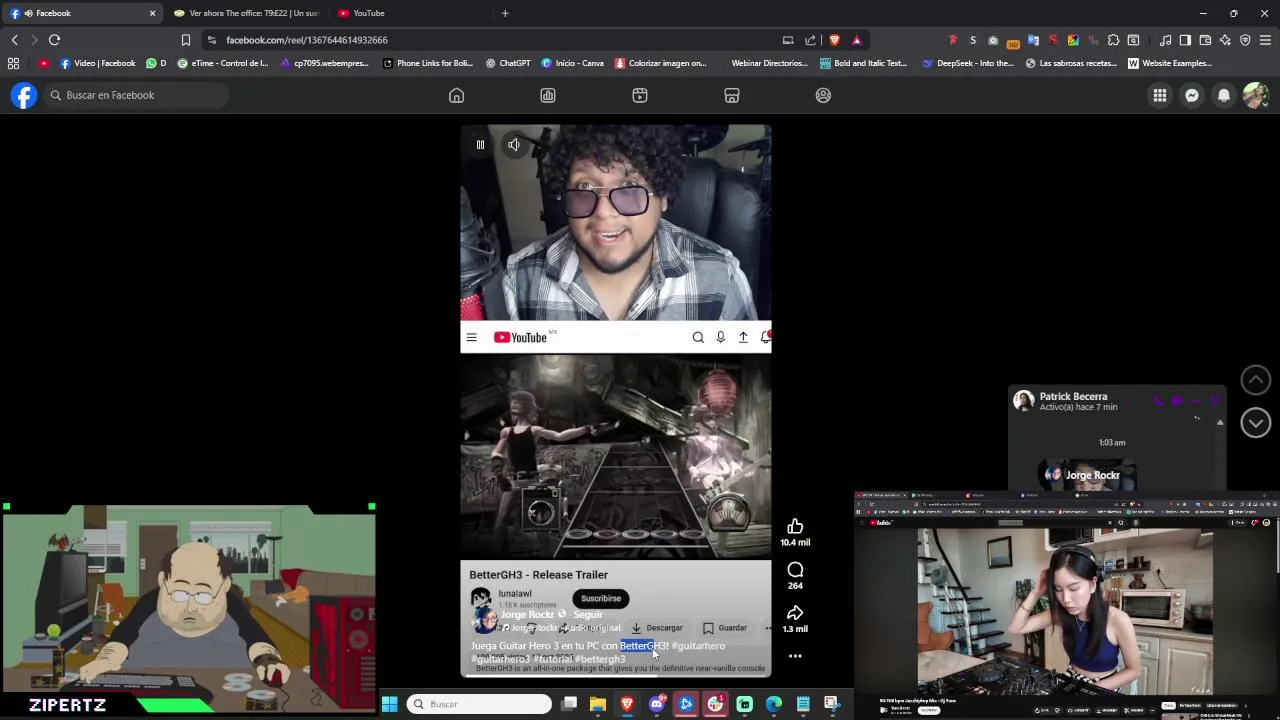This screenshot has width=1280, height=720.
Task: Open Windows Start button
Action: point(390,704)
